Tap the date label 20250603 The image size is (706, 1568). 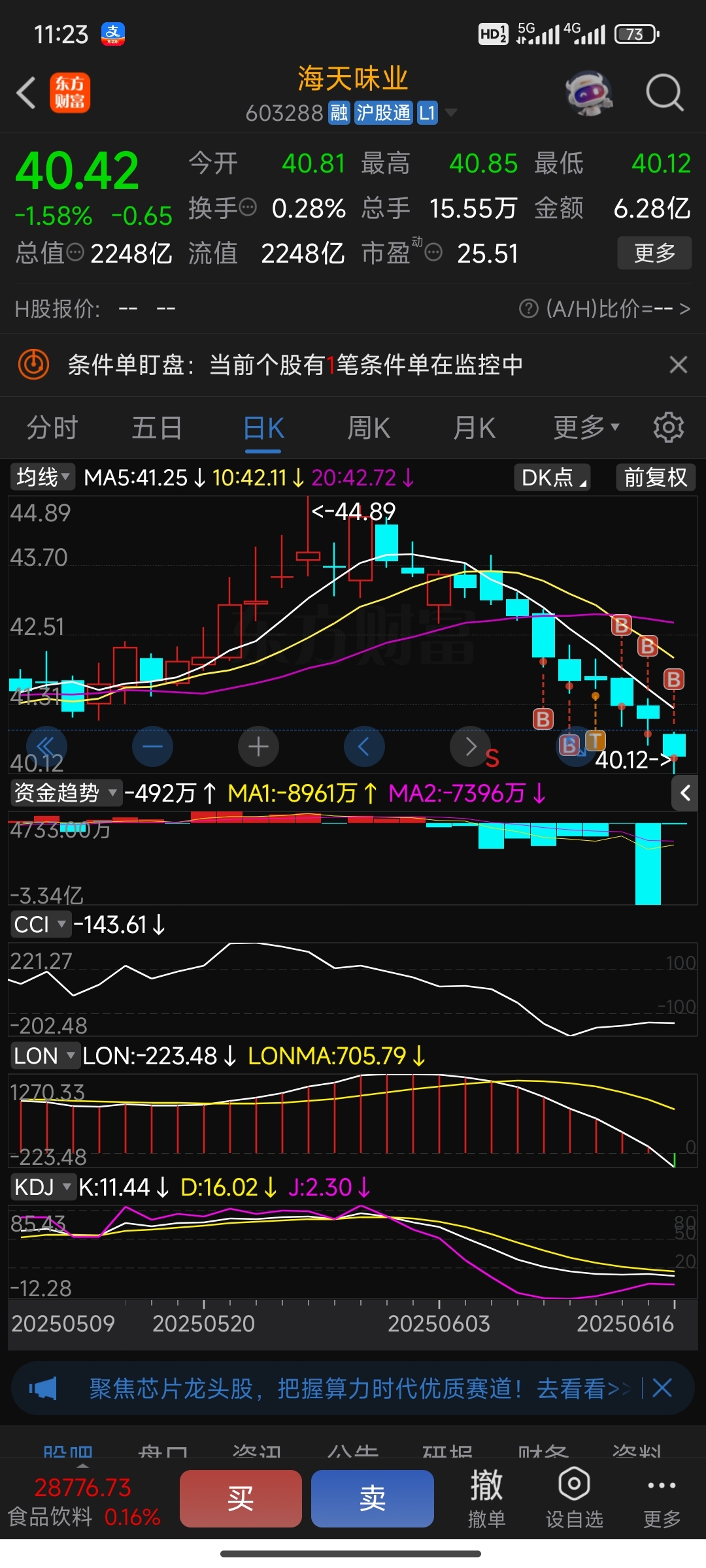(439, 1324)
